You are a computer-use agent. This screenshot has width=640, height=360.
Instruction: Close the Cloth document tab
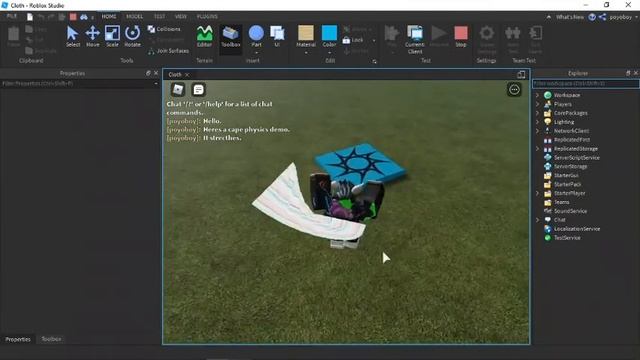(x=187, y=75)
